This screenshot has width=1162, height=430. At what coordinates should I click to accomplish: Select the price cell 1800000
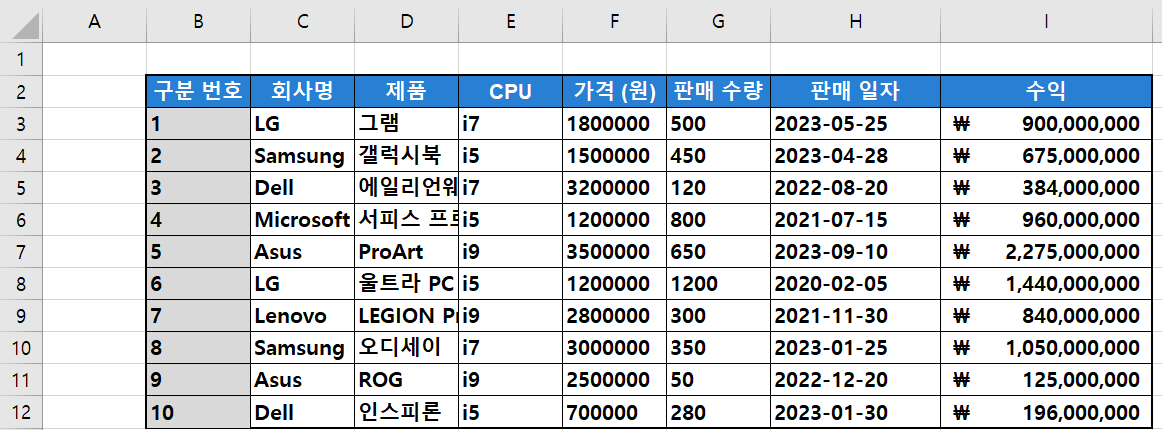[614, 124]
